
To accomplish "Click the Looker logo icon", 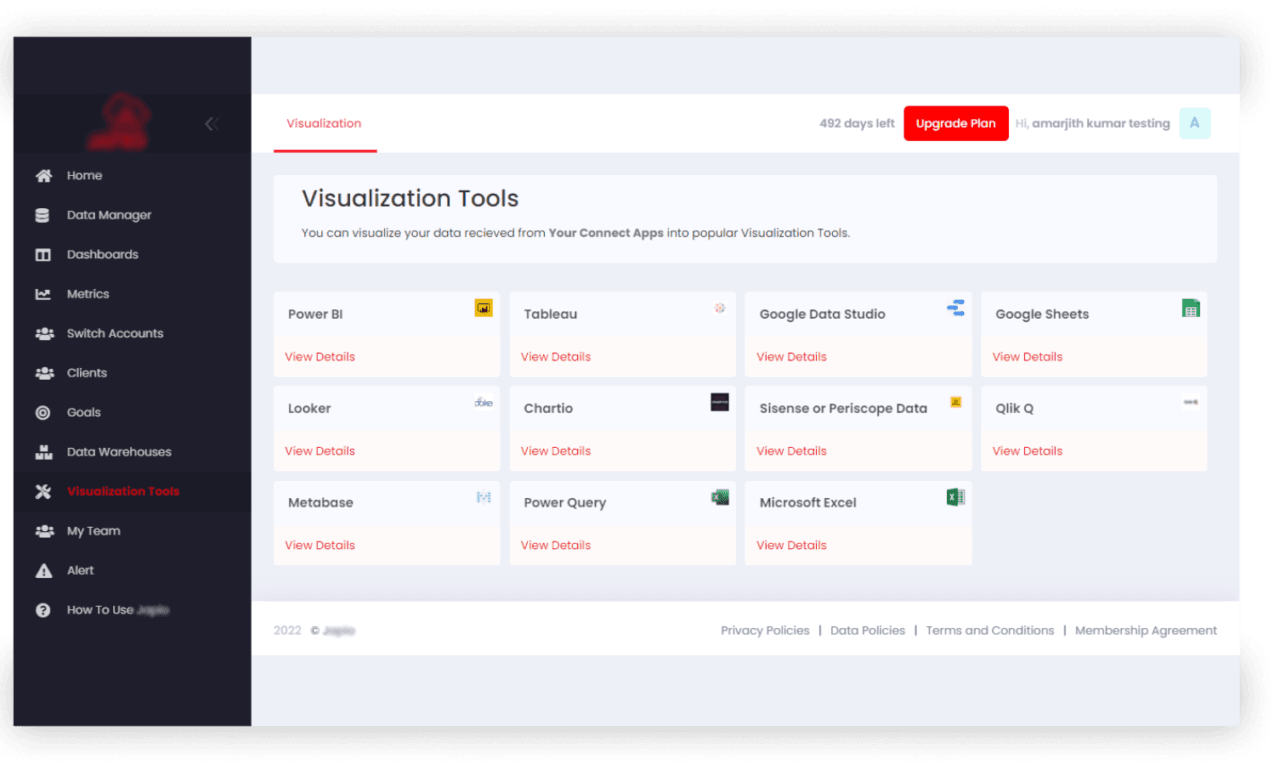I will click(x=484, y=402).
